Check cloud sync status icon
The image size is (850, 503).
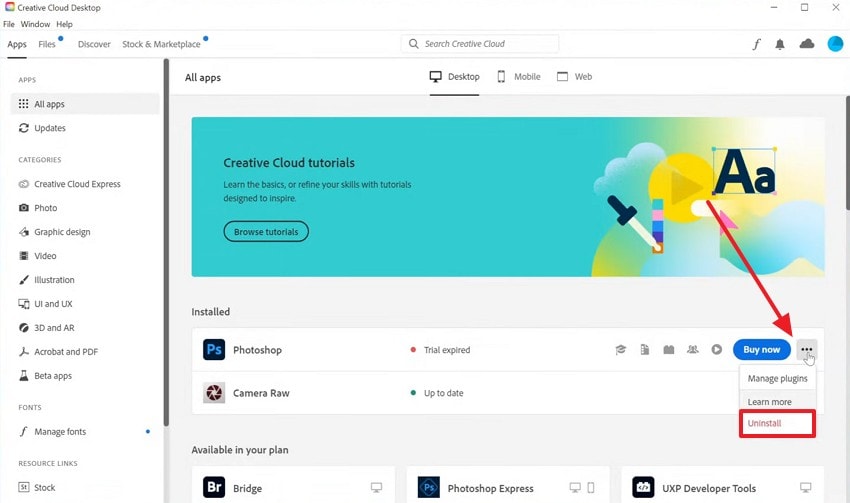tap(807, 43)
